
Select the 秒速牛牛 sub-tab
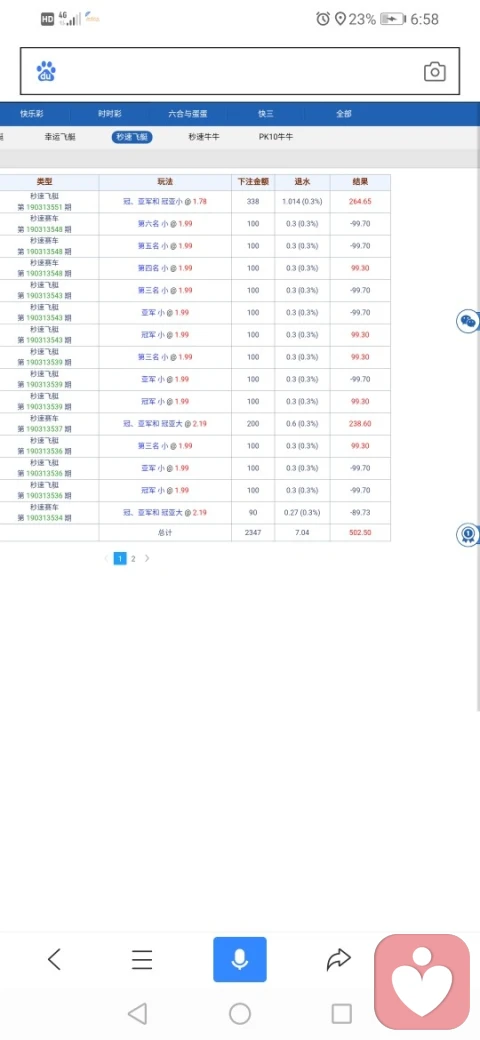204,137
